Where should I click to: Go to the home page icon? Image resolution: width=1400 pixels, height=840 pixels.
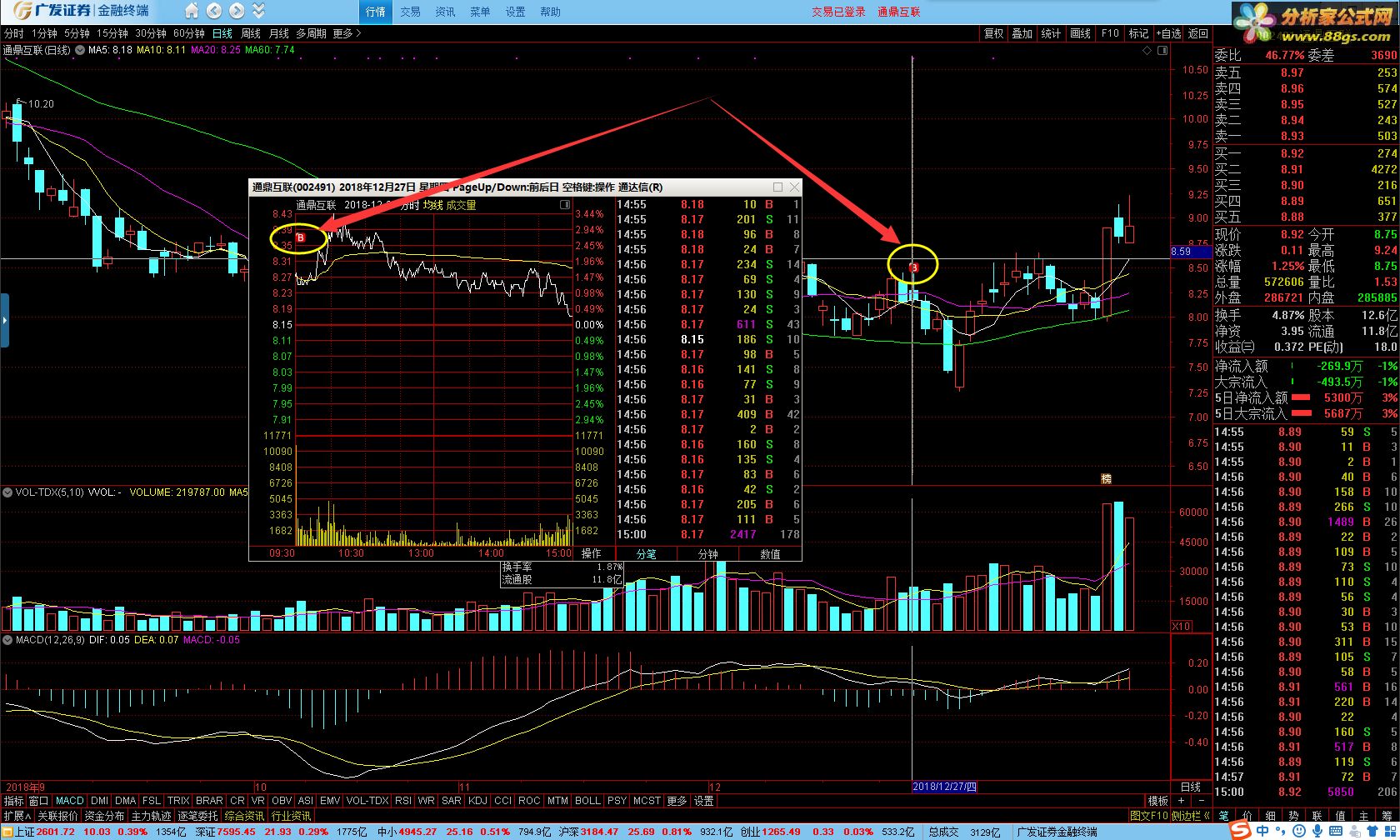coord(192,11)
